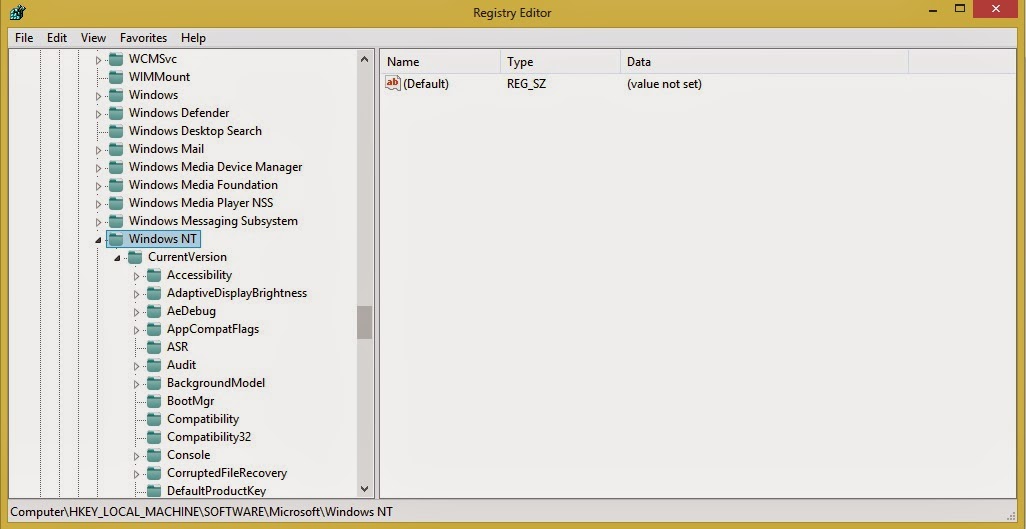
Task: Click the tree scrollbar up arrow
Action: 364,59
